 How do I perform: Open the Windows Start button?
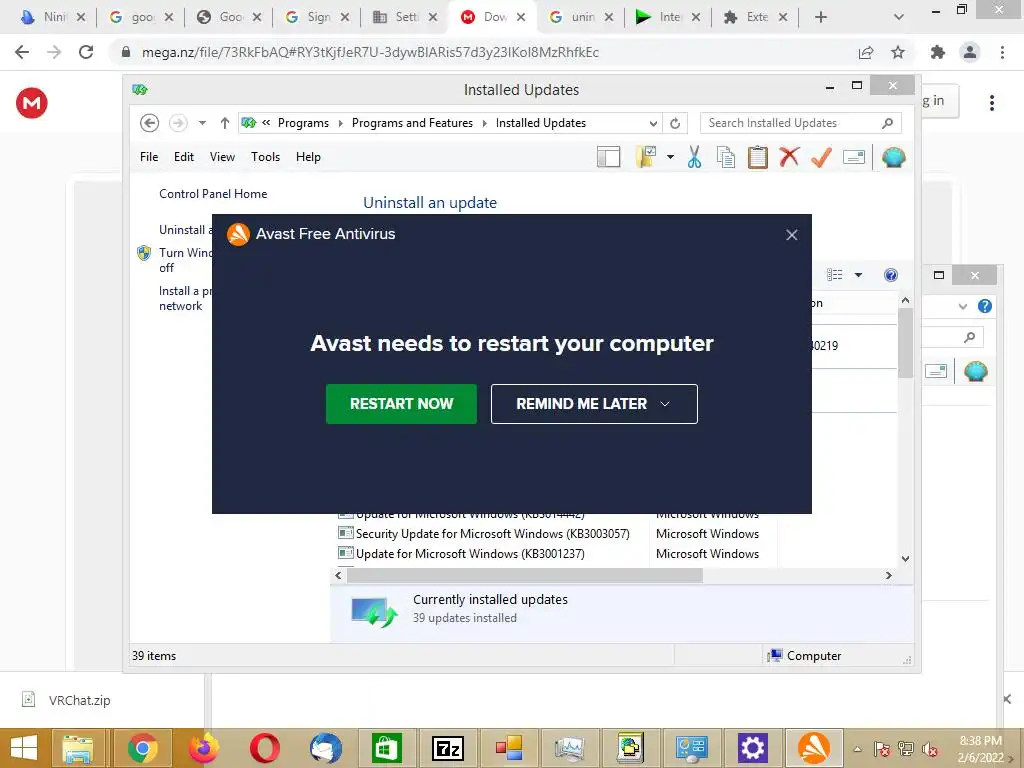click(x=24, y=748)
